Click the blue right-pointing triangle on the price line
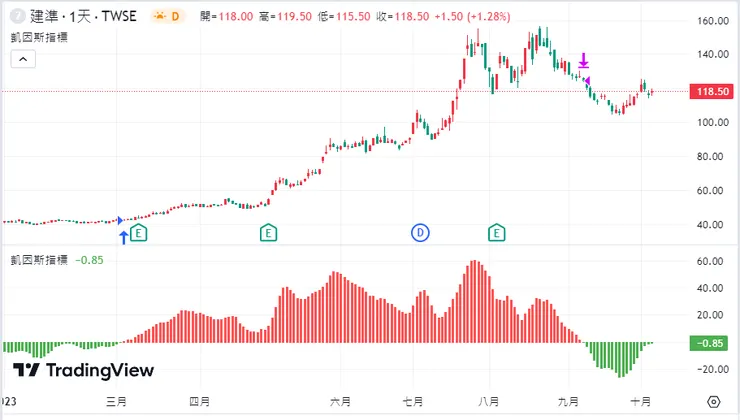Image resolution: width=740 pixels, height=420 pixels. [120, 219]
